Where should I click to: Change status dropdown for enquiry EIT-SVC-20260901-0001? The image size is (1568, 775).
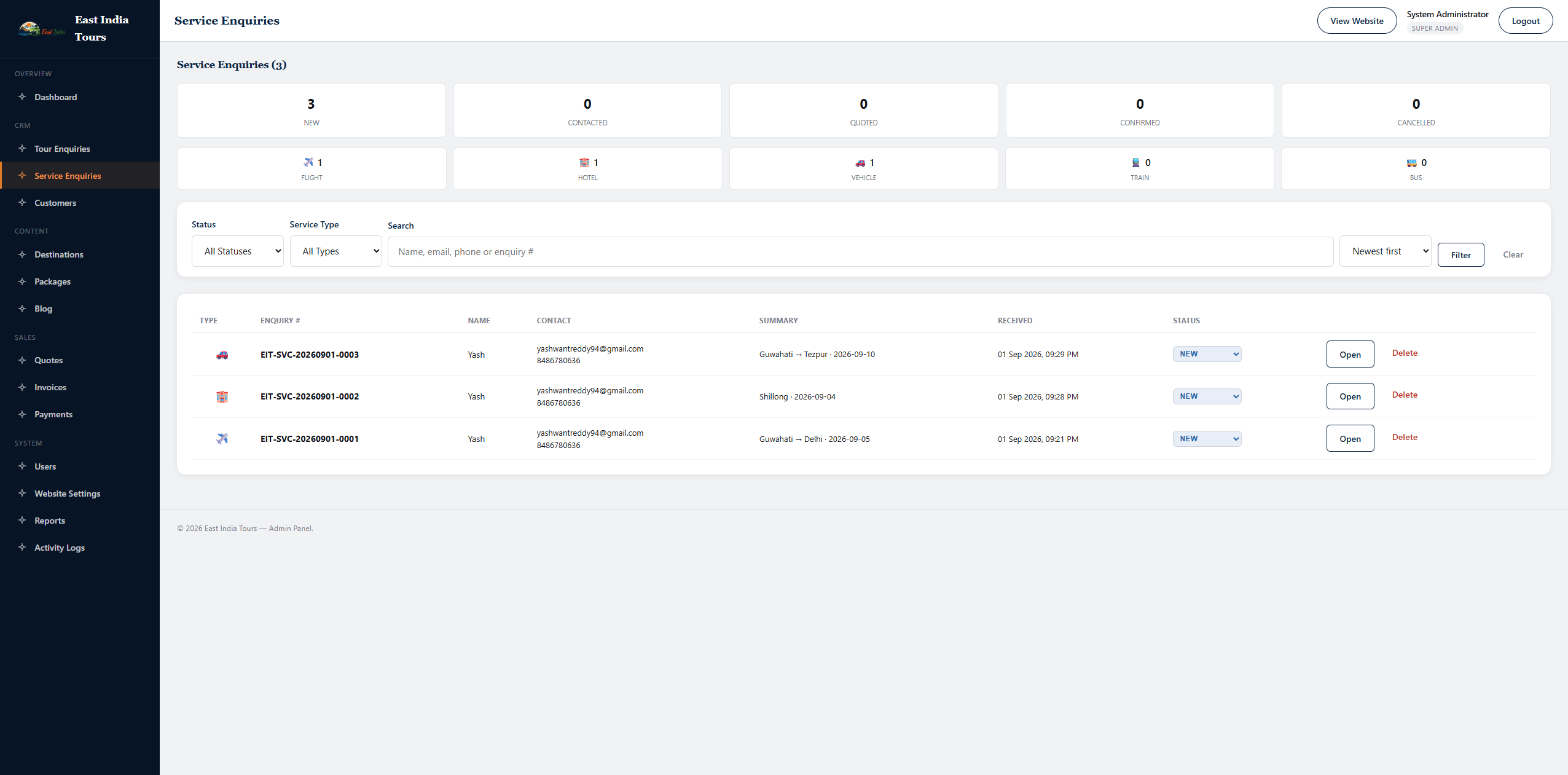(x=1207, y=439)
